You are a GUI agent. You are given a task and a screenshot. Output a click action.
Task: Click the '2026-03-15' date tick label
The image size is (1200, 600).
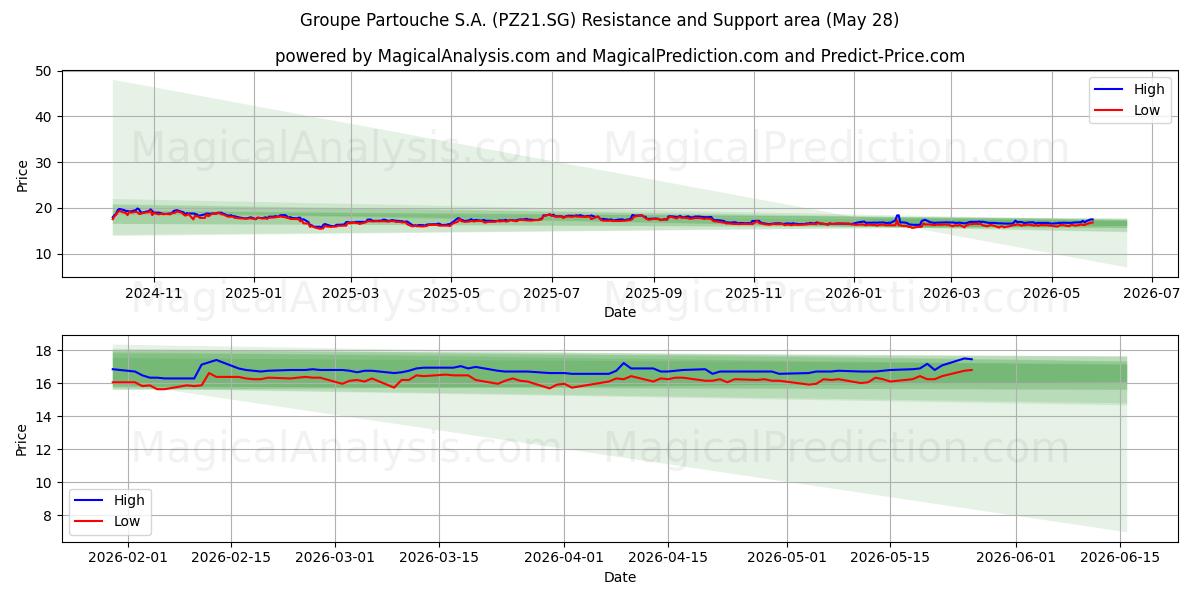click(438, 558)
